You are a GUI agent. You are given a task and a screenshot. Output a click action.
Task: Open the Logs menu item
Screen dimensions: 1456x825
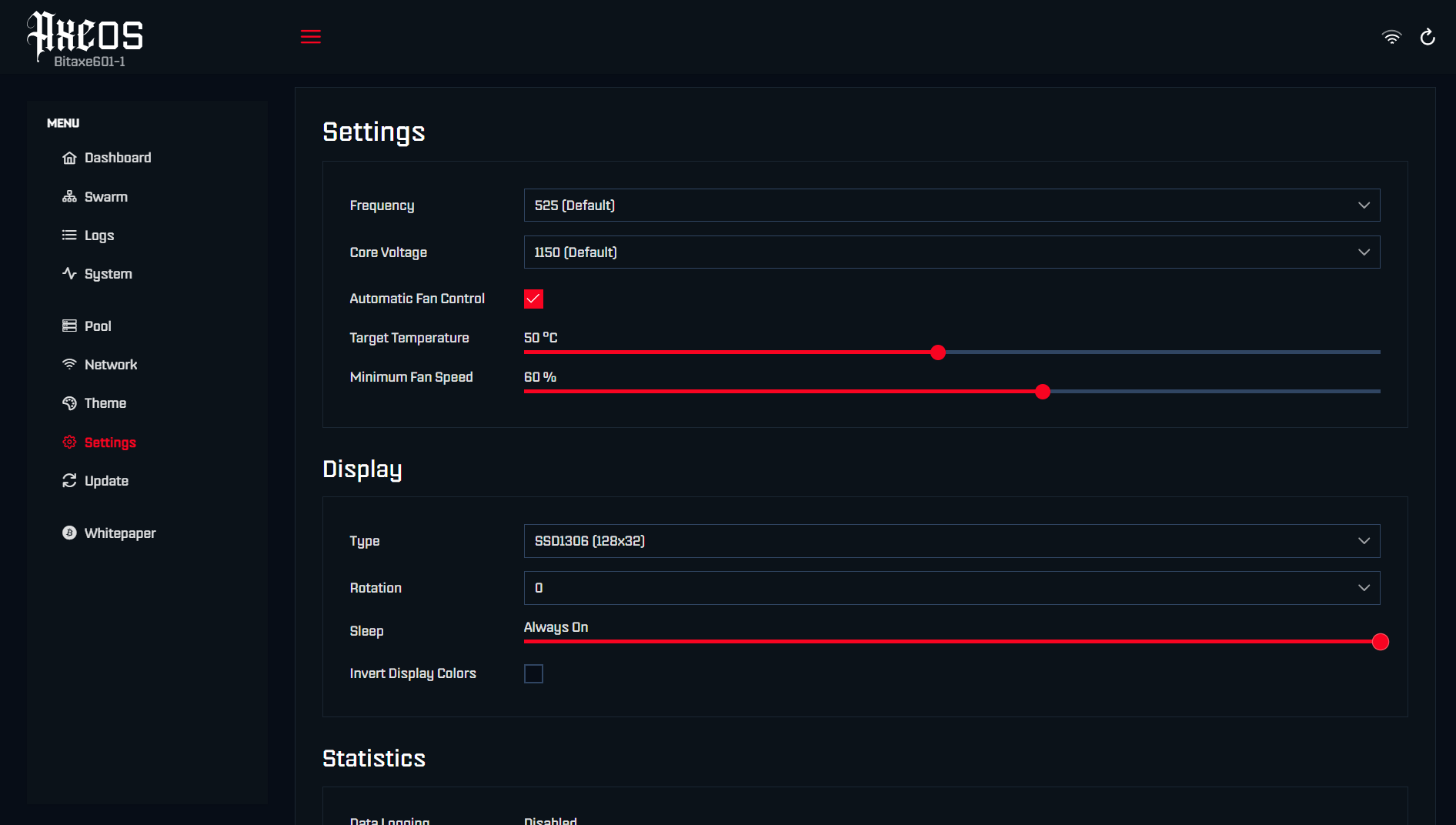click(99, 235)
